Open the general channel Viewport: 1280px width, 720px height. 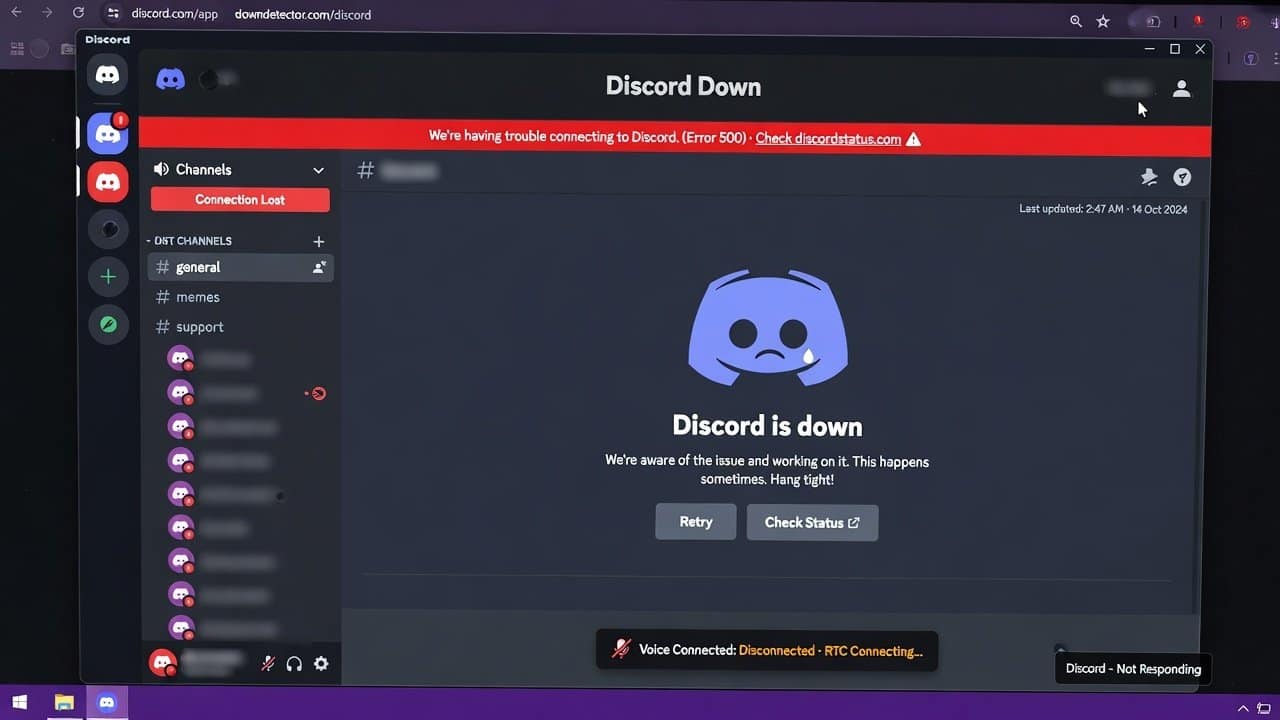(240, 267)
